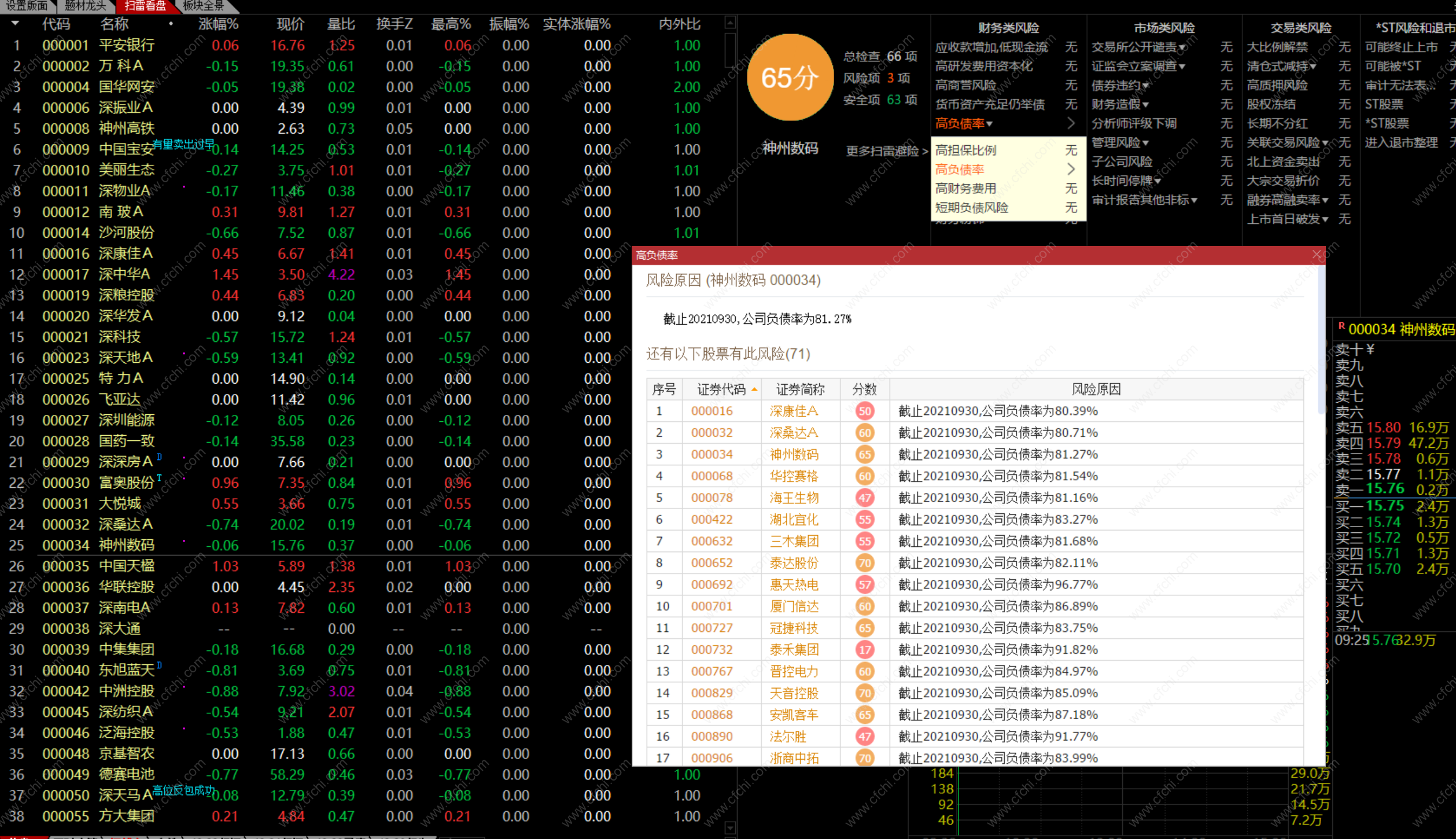Click score badge 50 for 深康佳A
Image resolution: width=1456 pixels, height=839 pixels.
click(x=864, y=411)
